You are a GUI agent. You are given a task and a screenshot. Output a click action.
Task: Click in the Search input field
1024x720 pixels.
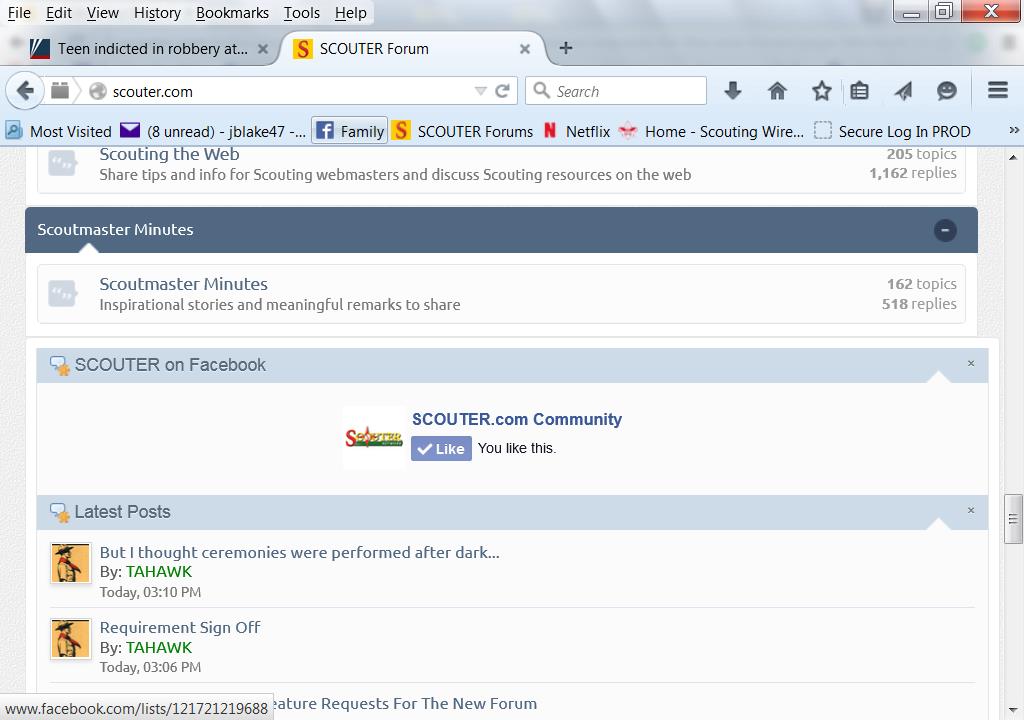click(625, 91)
